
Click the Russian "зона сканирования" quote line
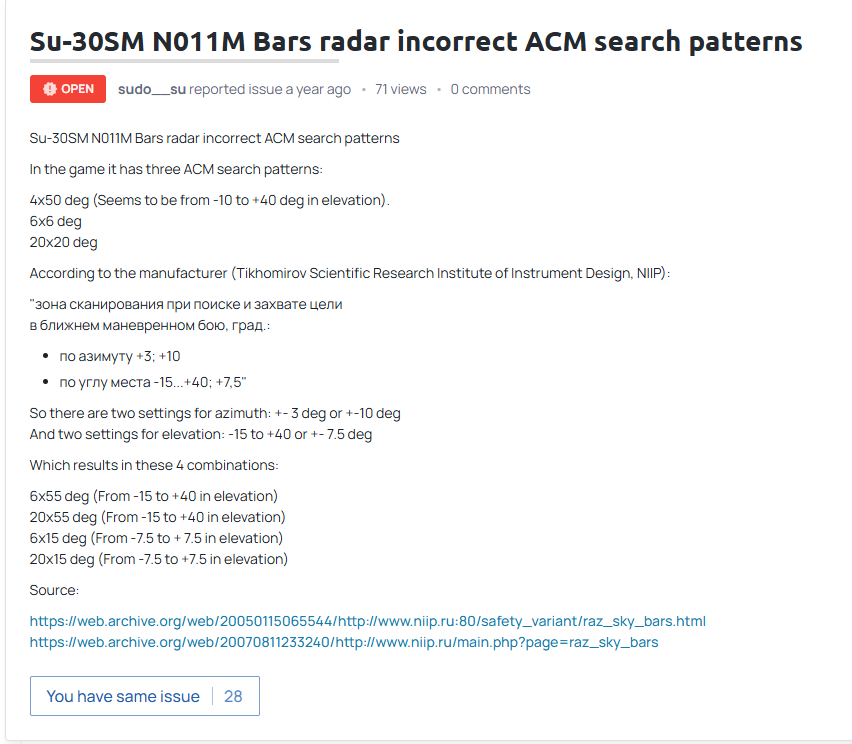(194, 304)
